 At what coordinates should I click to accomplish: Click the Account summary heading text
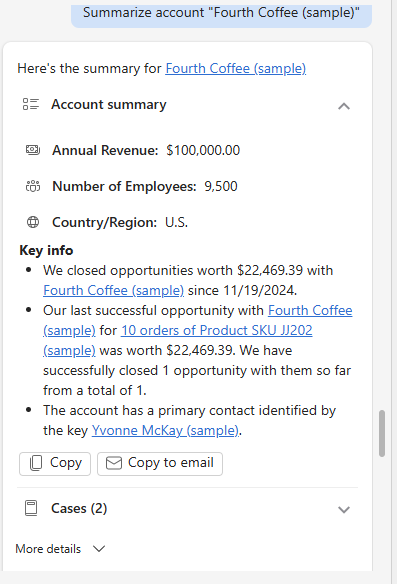tap(109, 105)
